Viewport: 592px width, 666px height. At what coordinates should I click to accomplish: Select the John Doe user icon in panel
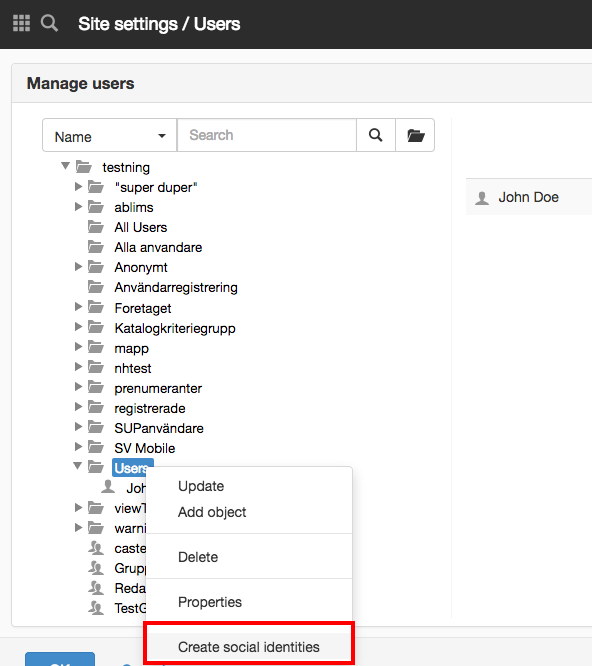[x=482, y=198]
